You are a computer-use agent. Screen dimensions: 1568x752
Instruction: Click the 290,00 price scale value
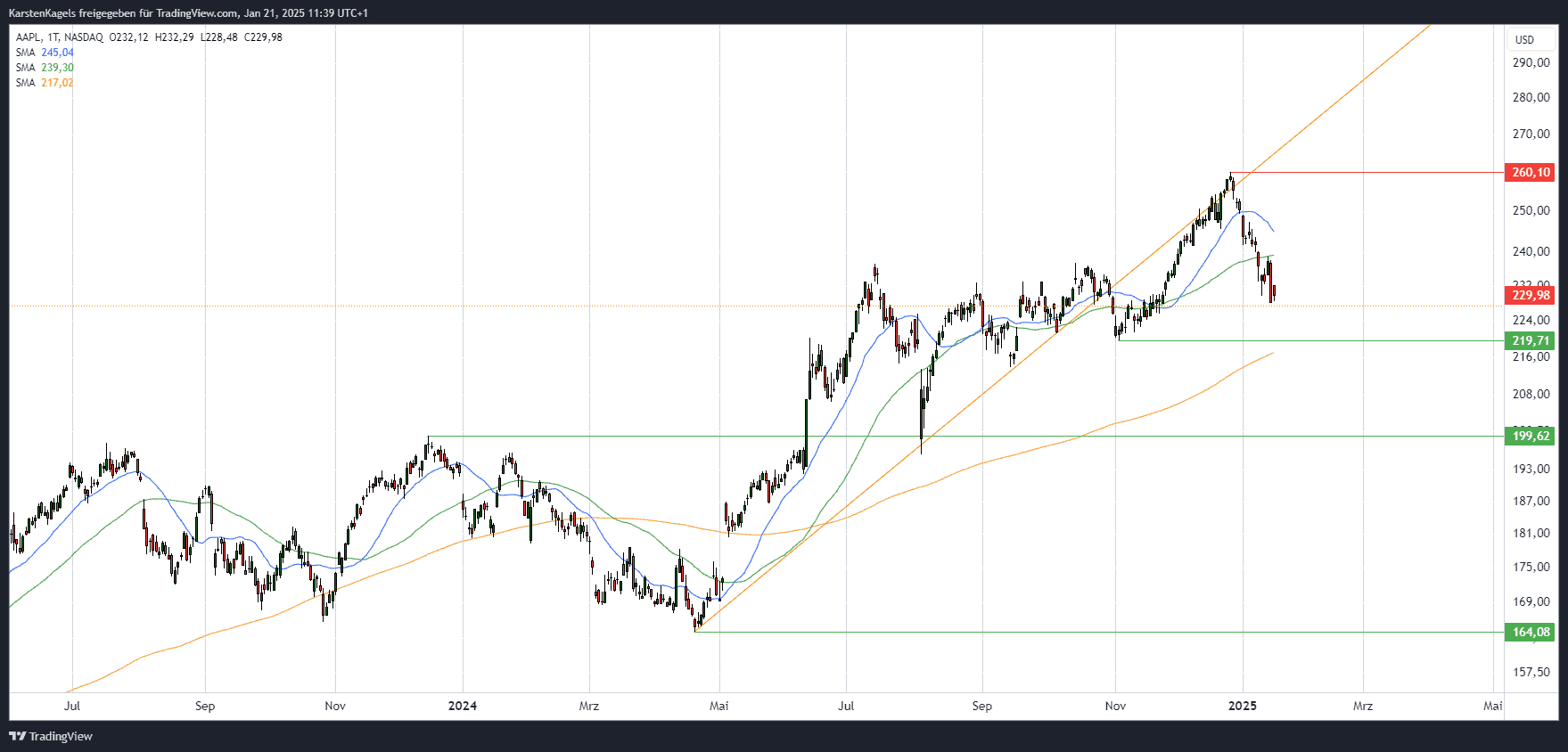coord(1531,62)
